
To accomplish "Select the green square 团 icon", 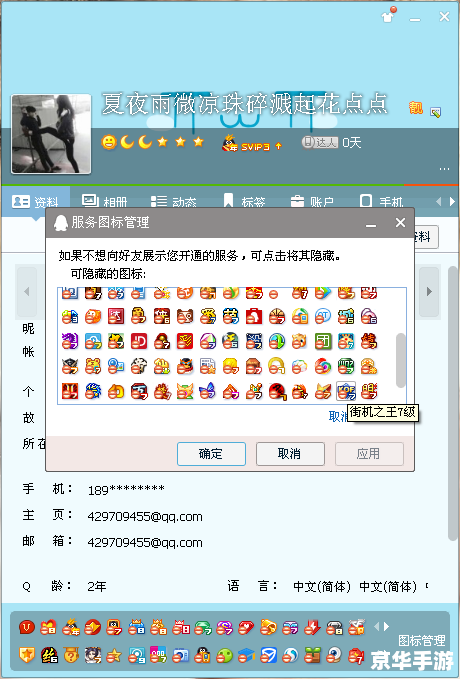I will (323, 341).
